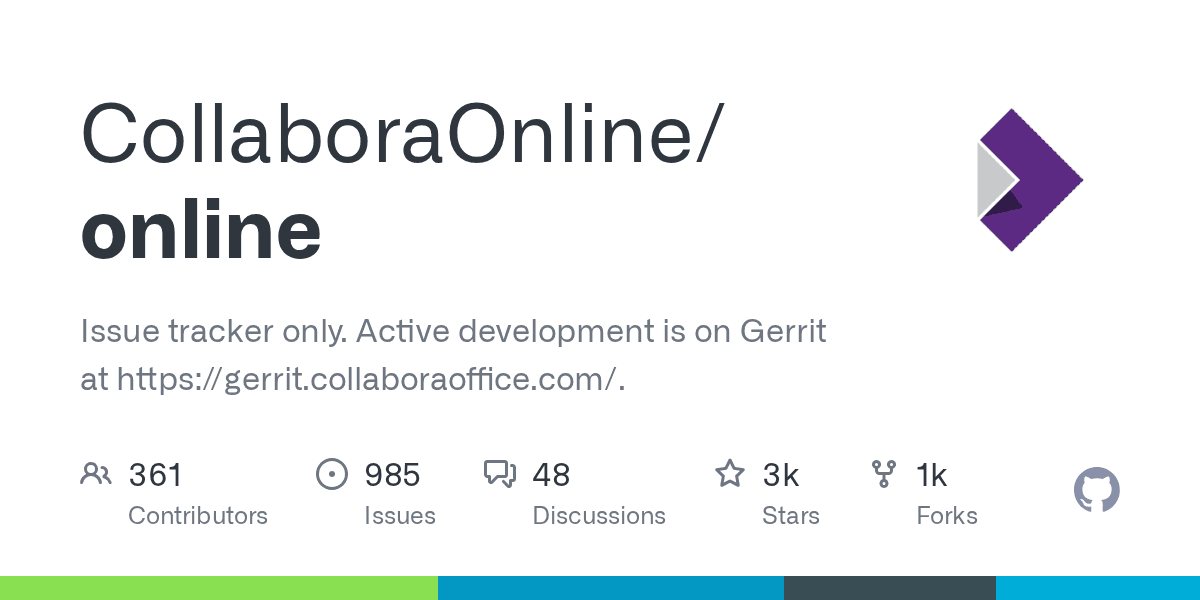Screen dimensions: 1200x600
Task: Click the "3k" stars count
Action: (x=781, y=474)
